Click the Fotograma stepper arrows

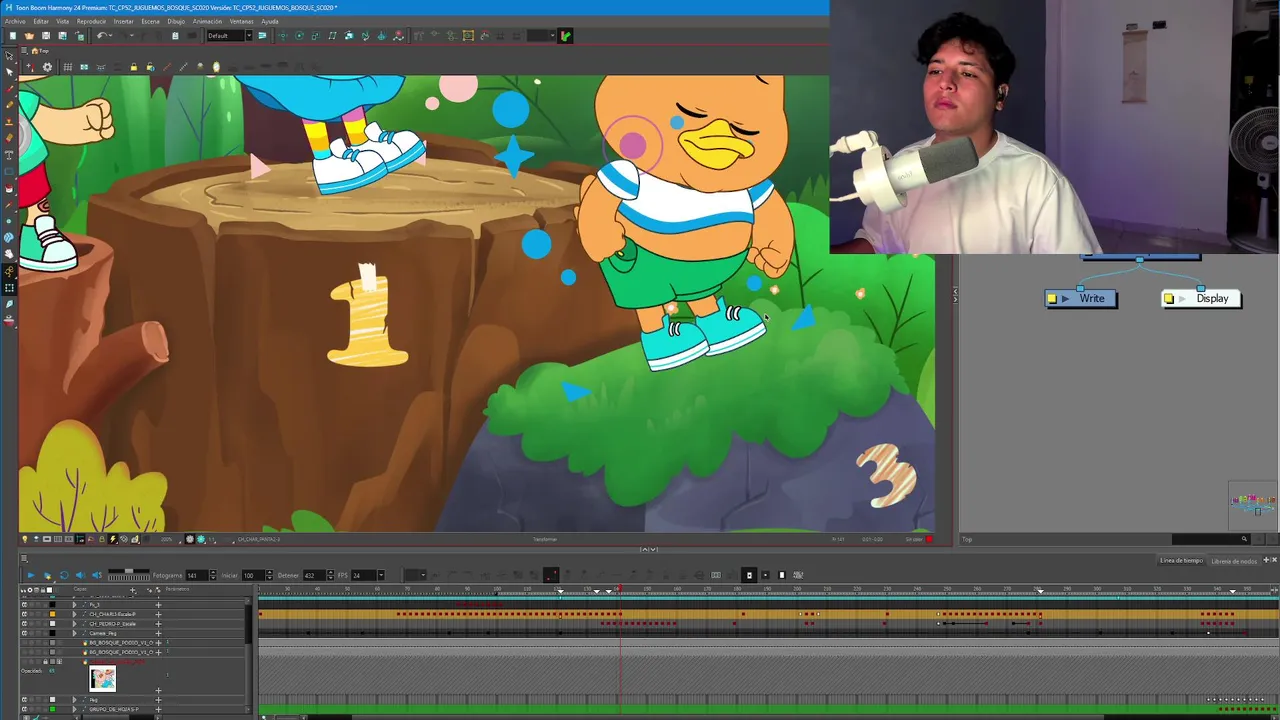pyautogui.click(x=213, y=575)
